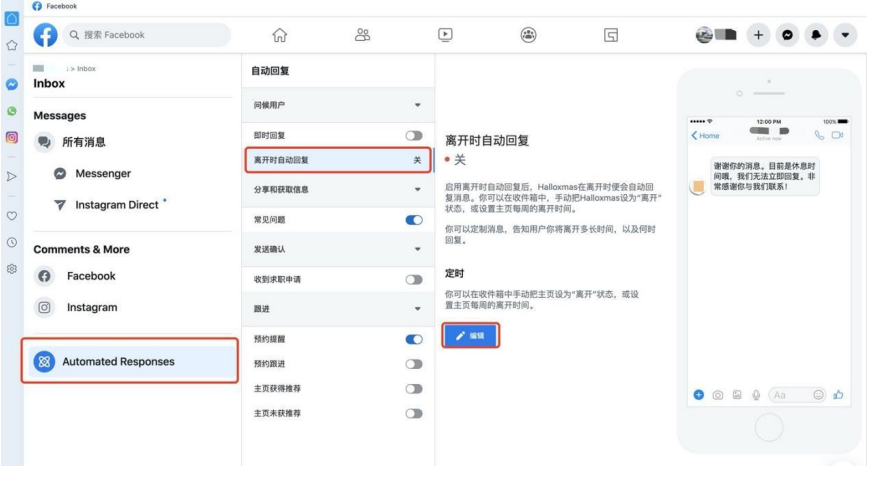Click video call icon in phone preview
Screen dimensions: 873x483
point(837,135)
